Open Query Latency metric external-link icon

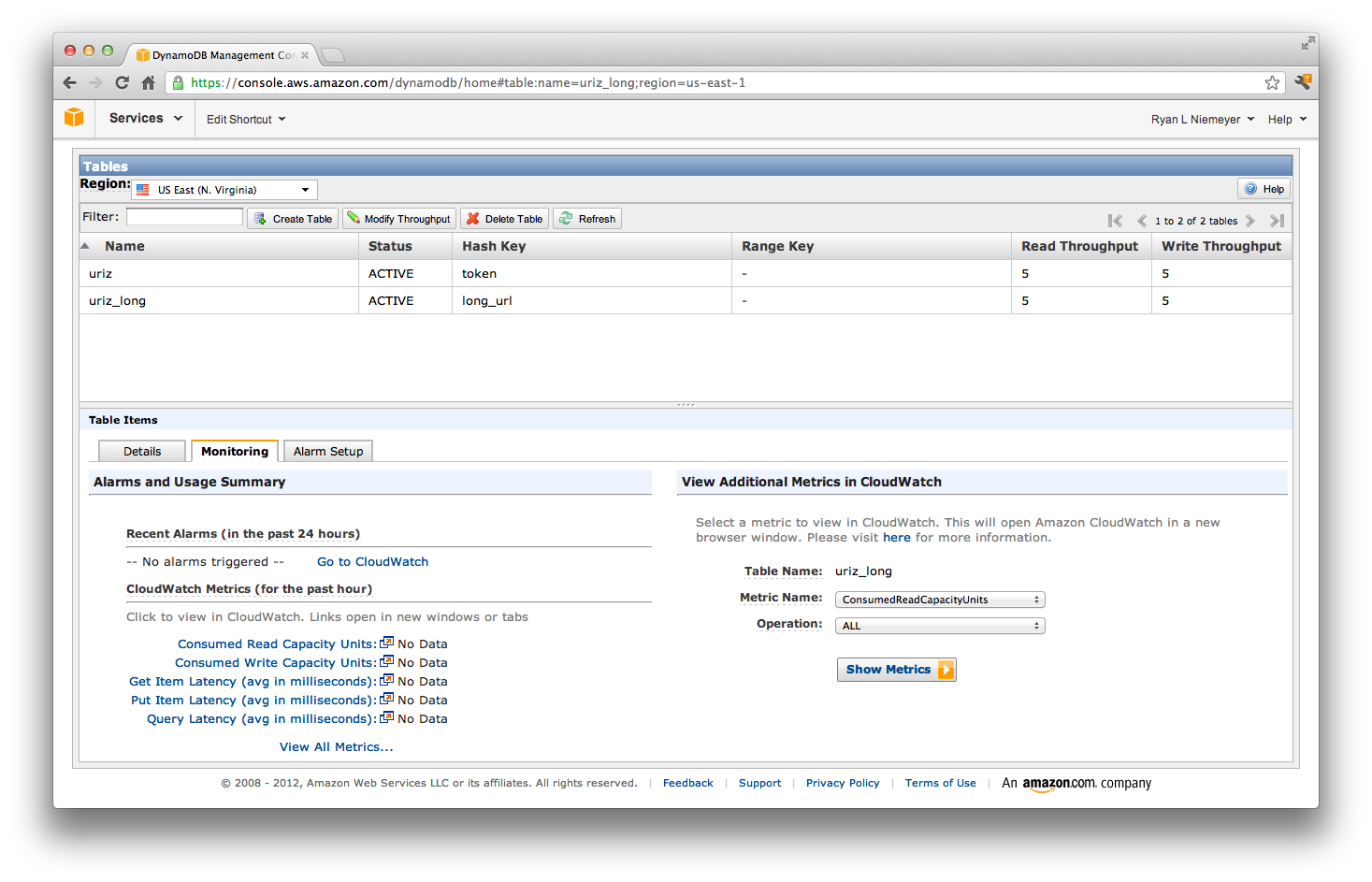[x=386, y=716]
